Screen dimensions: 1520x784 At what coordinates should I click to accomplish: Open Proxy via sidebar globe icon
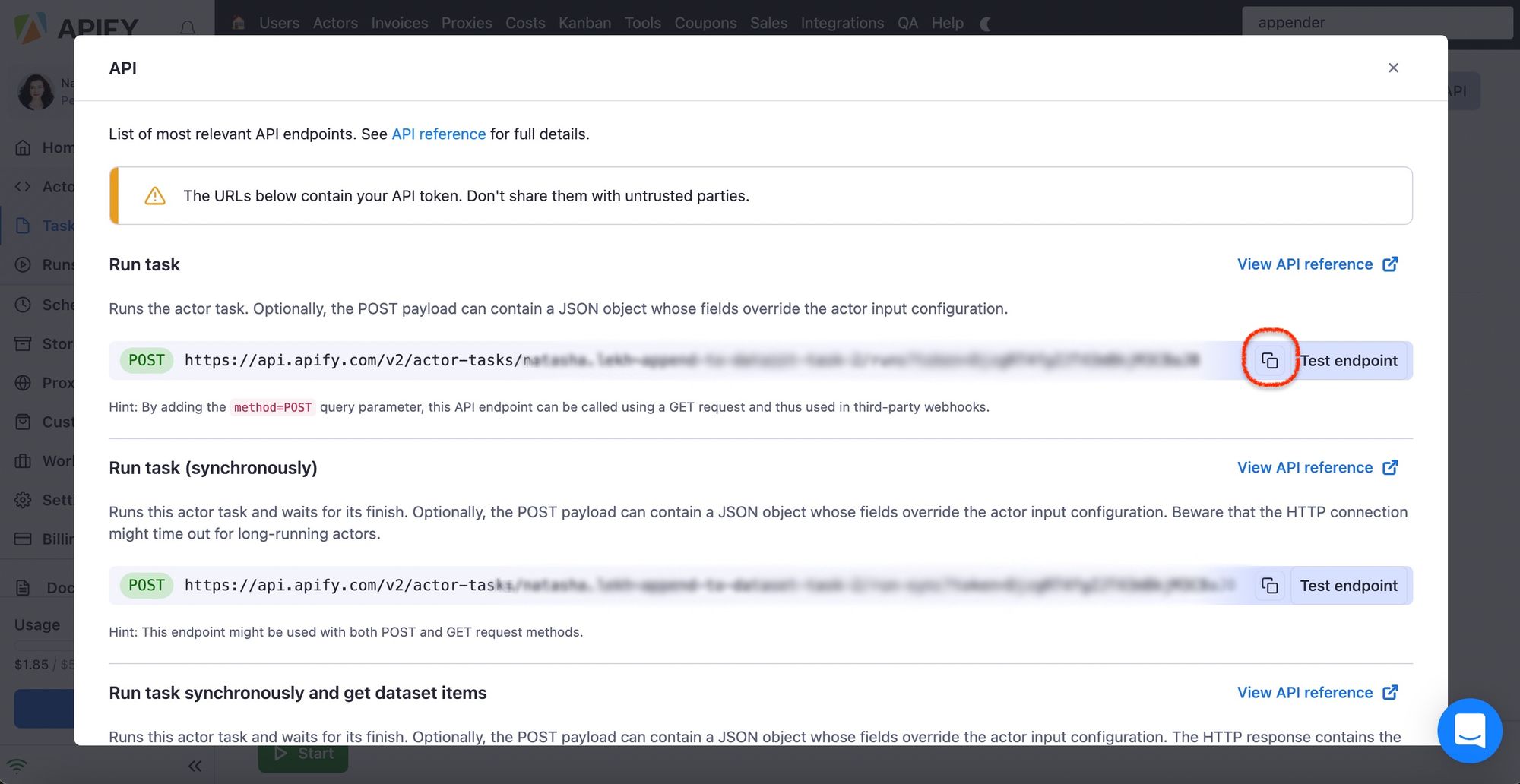click(x=24, y=383)
